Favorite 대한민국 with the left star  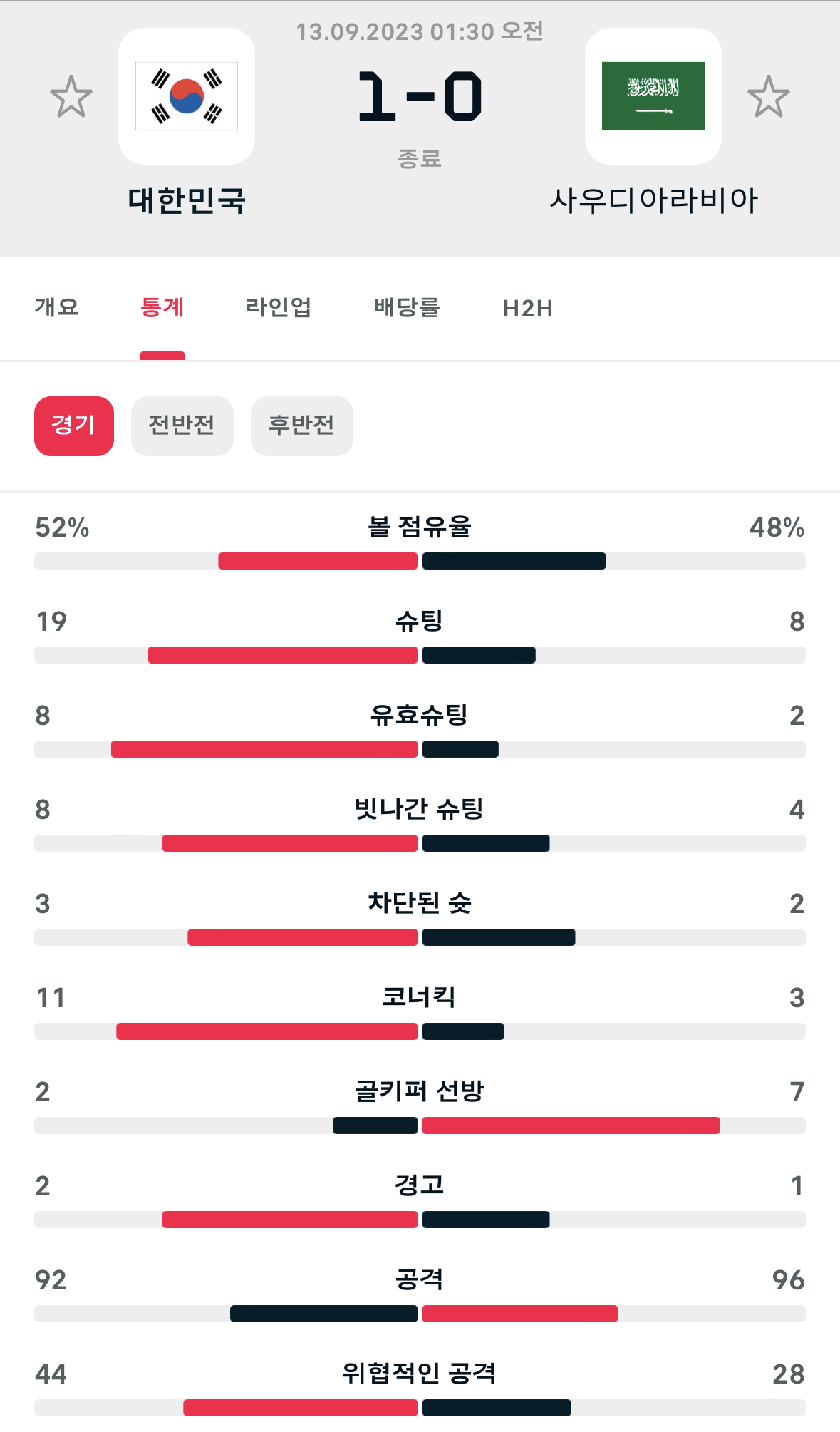(x=71, y=96)
